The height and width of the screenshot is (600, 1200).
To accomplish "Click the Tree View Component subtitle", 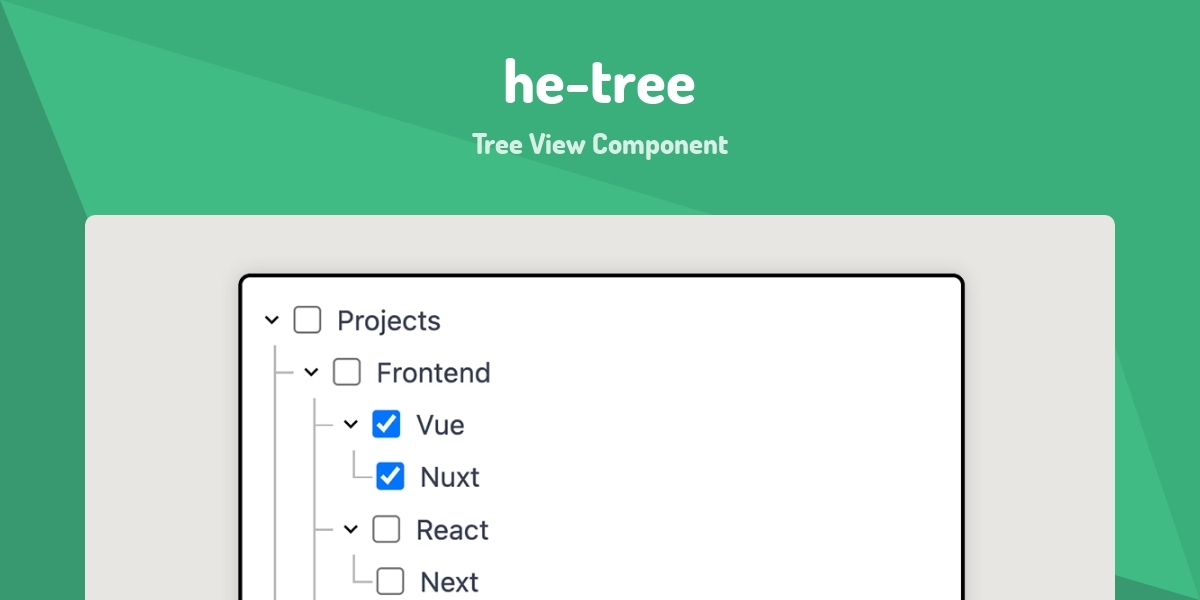I will (x=600, y=144).
